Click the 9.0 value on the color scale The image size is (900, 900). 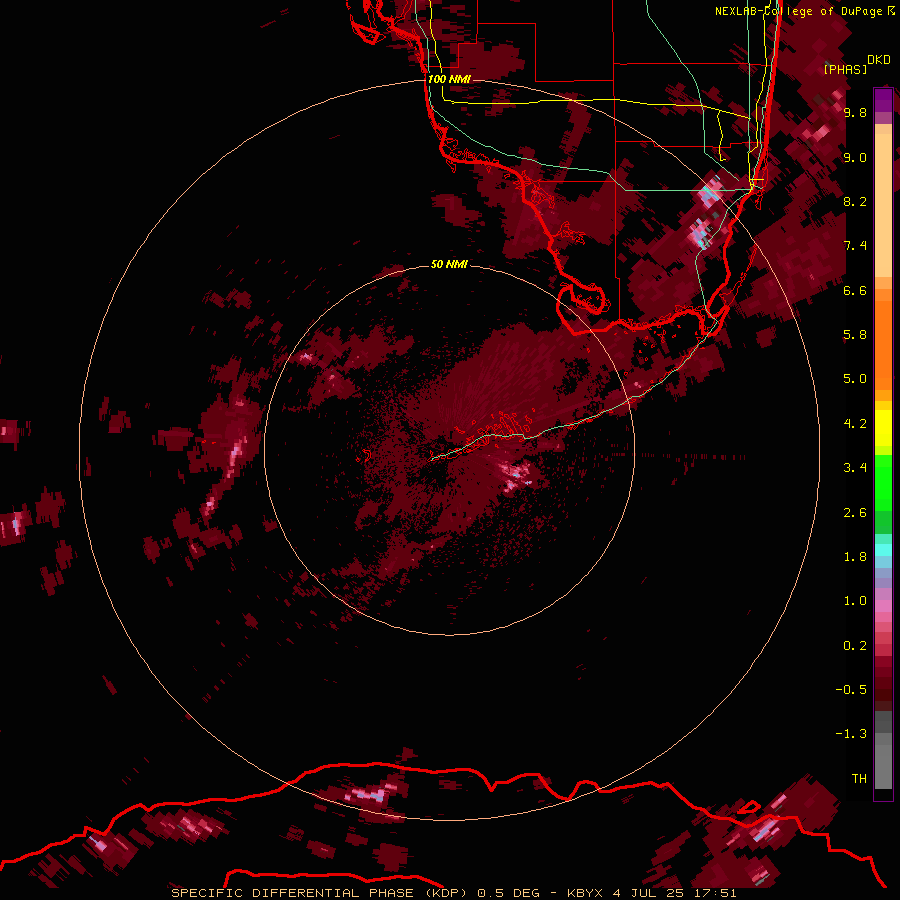coord(855,157)
